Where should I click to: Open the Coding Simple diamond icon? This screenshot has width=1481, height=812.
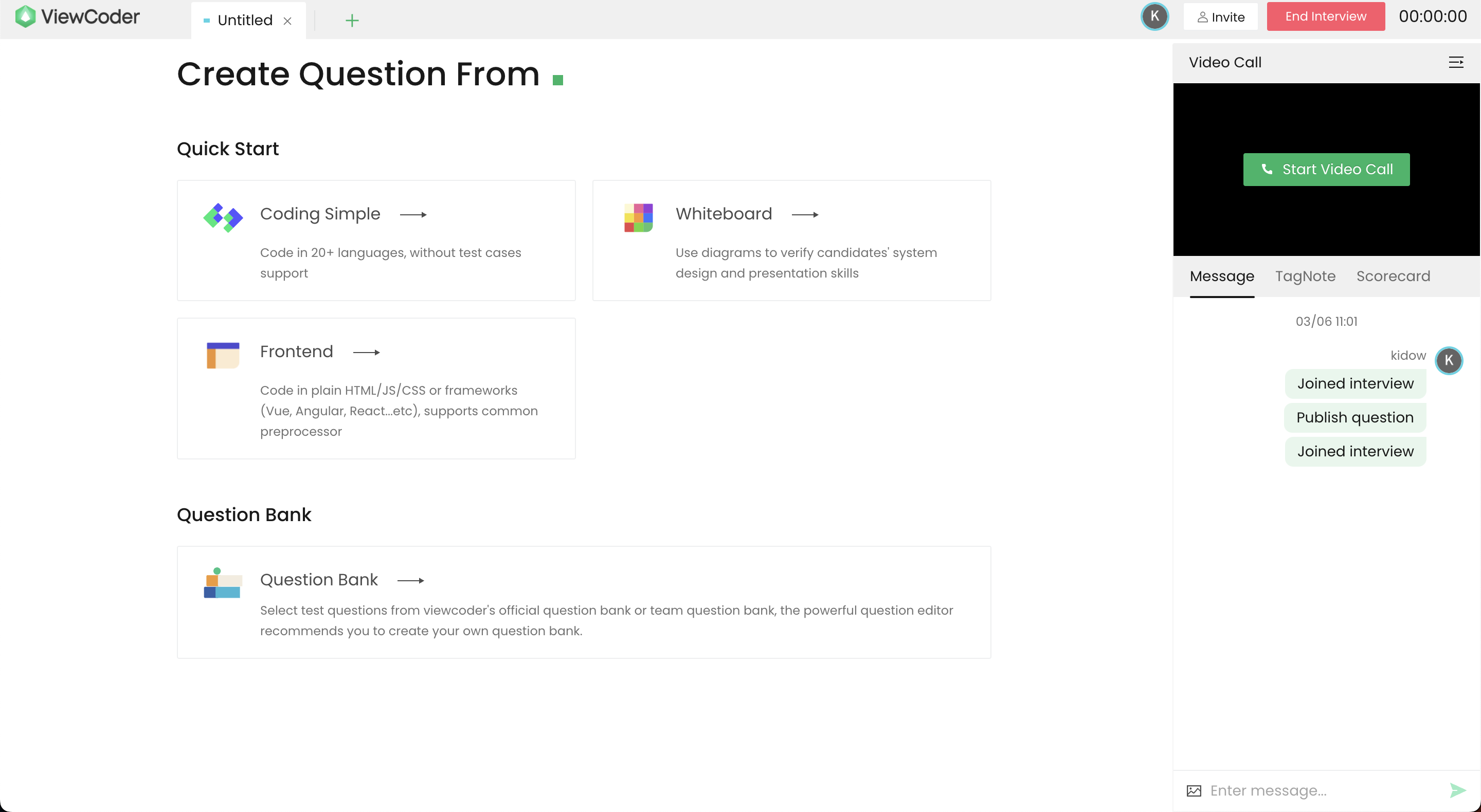[x=223, y=217]
